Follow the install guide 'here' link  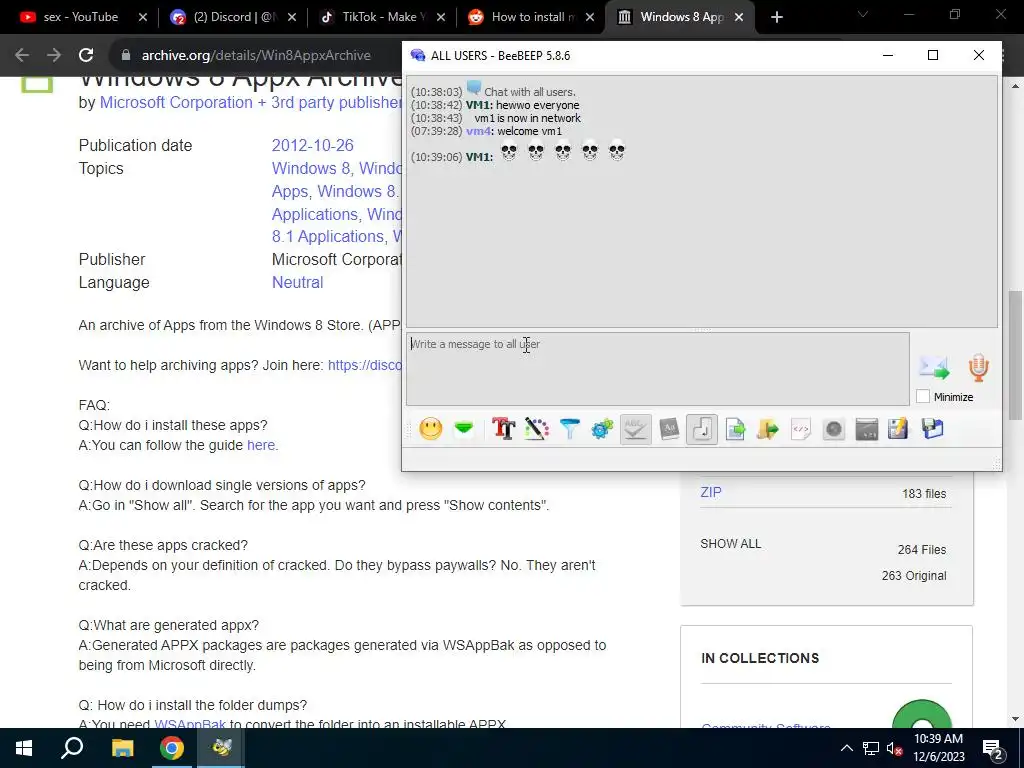261,445
